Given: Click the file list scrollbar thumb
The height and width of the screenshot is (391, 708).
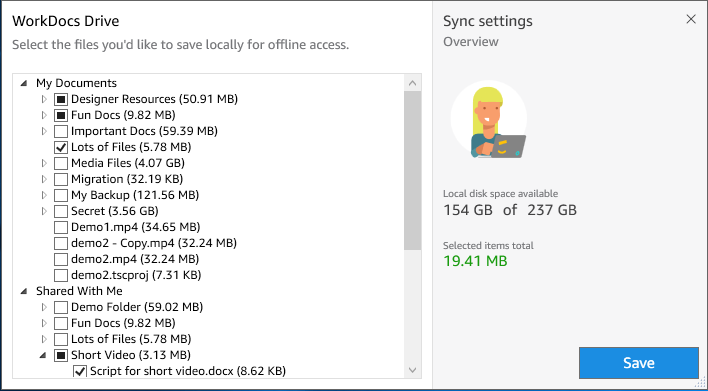Looking at the screenshot, I should pos(412,170).
